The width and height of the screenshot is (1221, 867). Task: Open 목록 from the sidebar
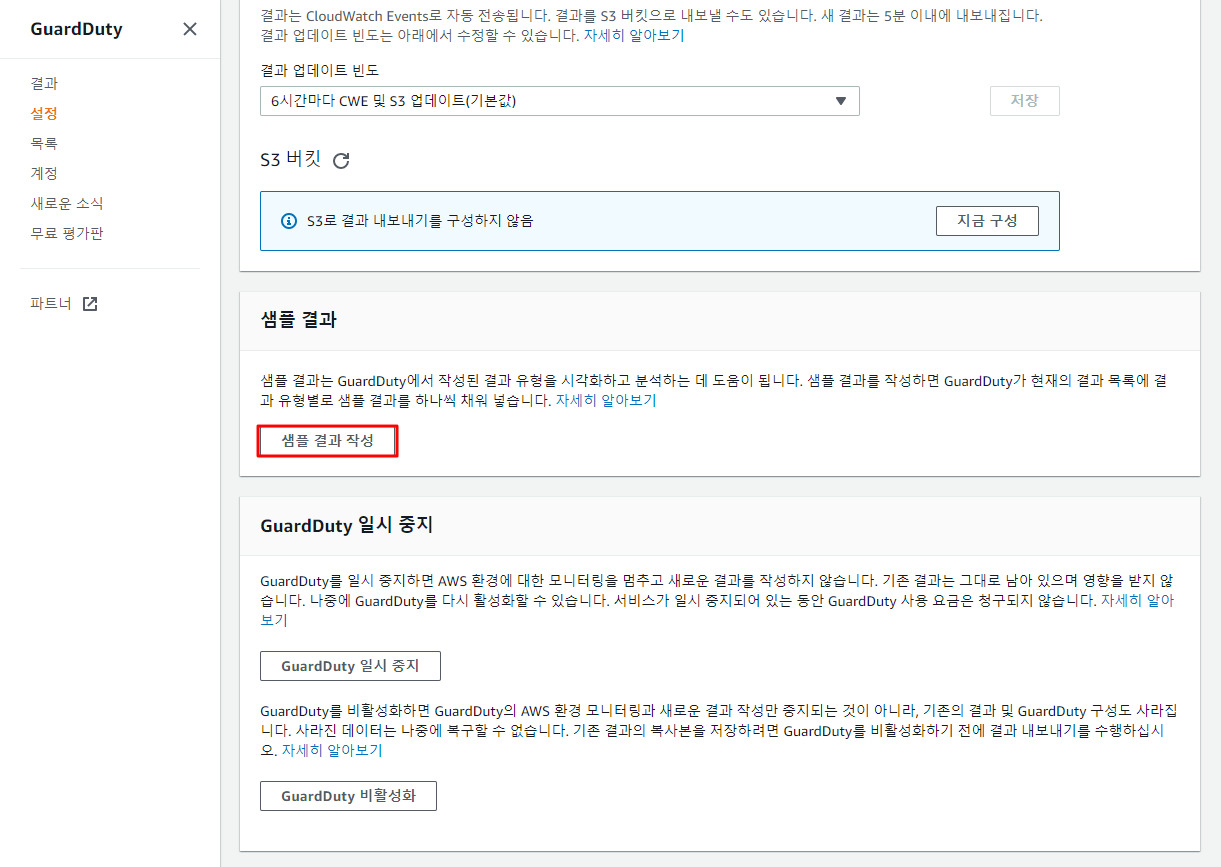tap(44, 144)
